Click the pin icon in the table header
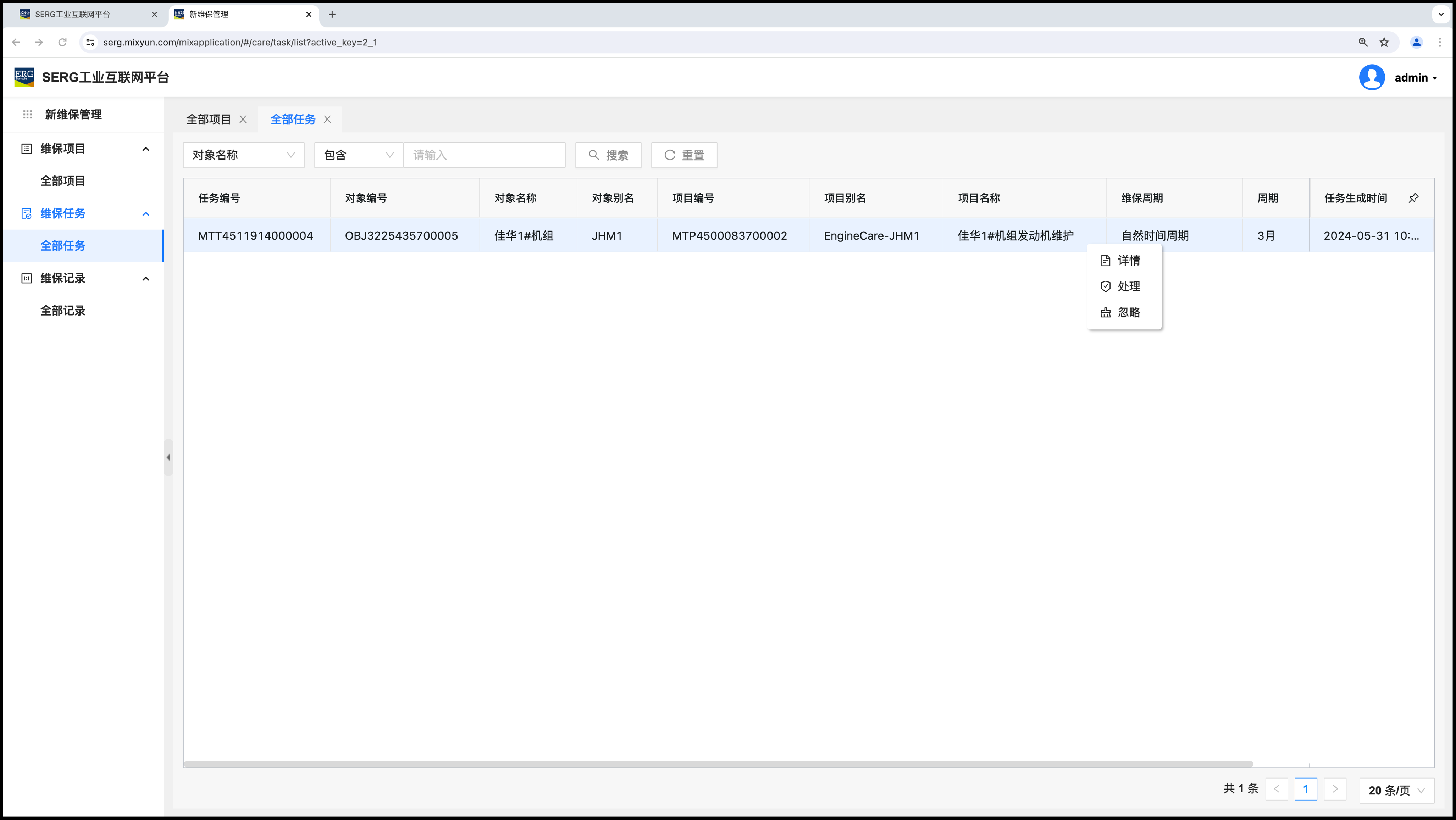Viewport: 1456px width, 820px height. pyautogui.click(x=1413, y=198)
